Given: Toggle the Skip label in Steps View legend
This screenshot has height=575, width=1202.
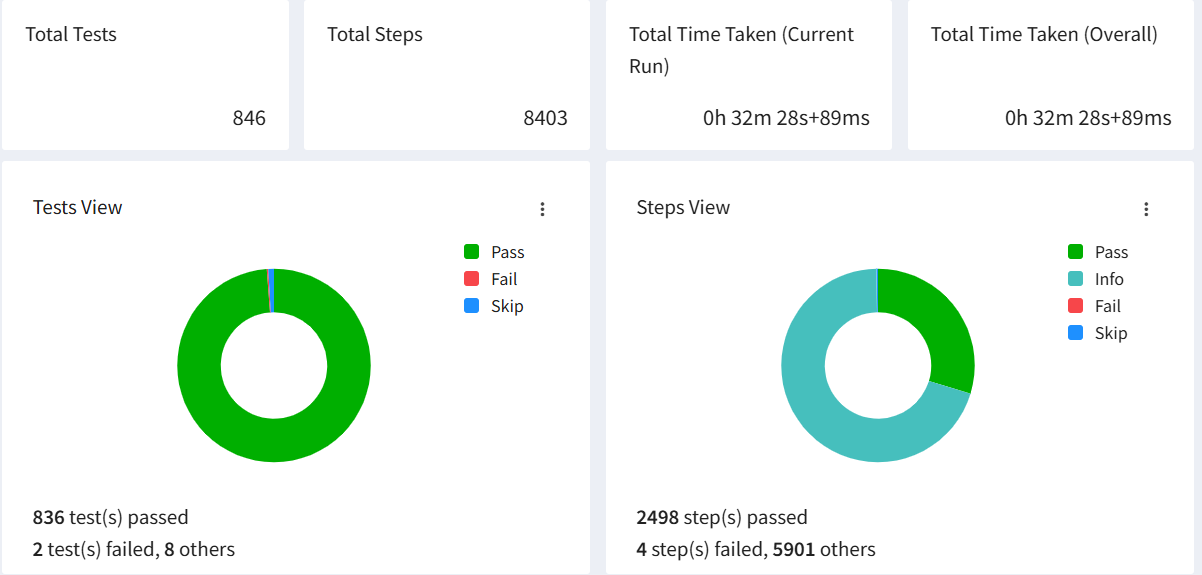Looking at the screenshot, I should [x=1111, y=333].
